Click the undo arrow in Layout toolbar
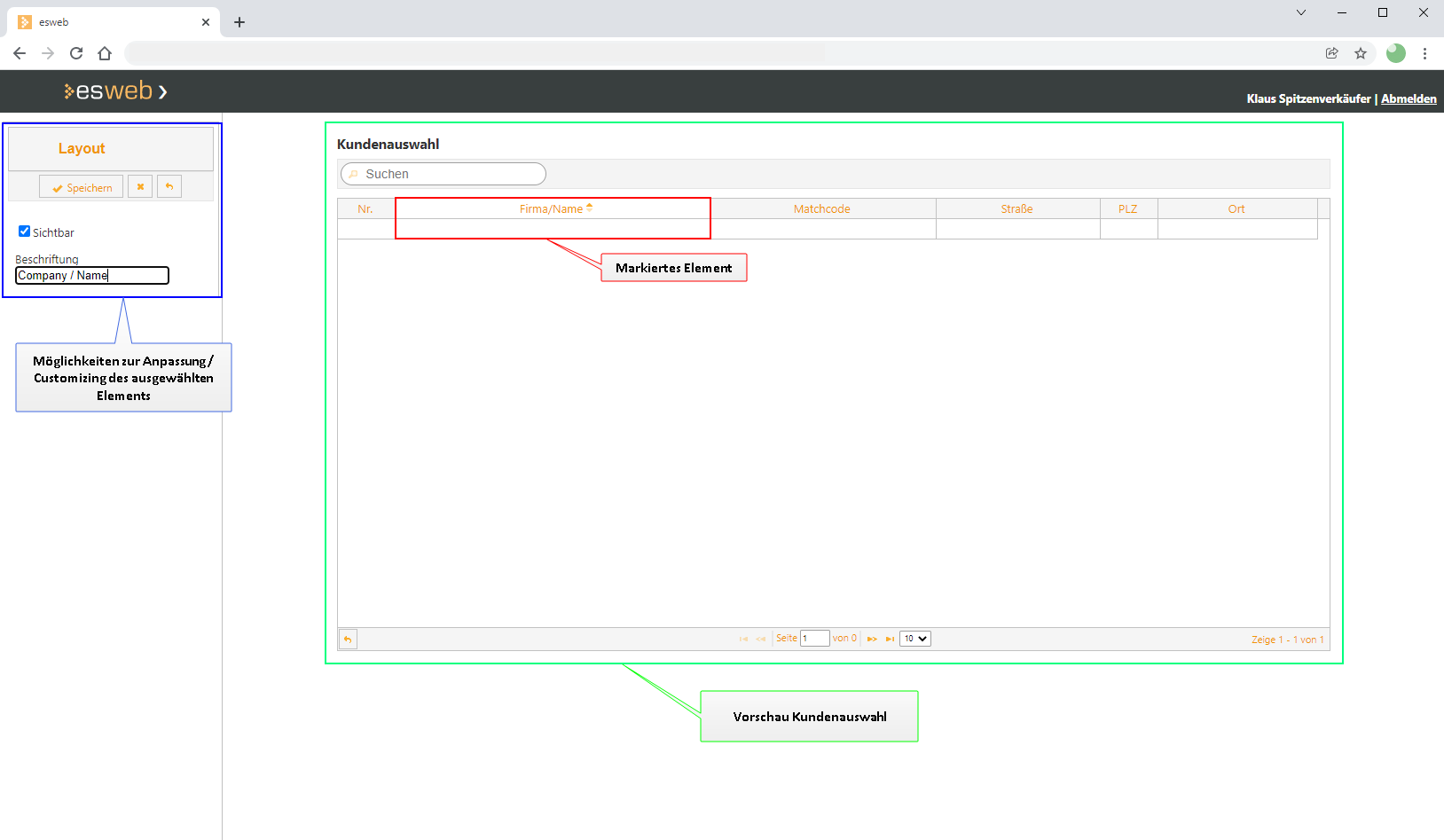The height and width of the screenshot is (840, 1444). click(169, 187)
